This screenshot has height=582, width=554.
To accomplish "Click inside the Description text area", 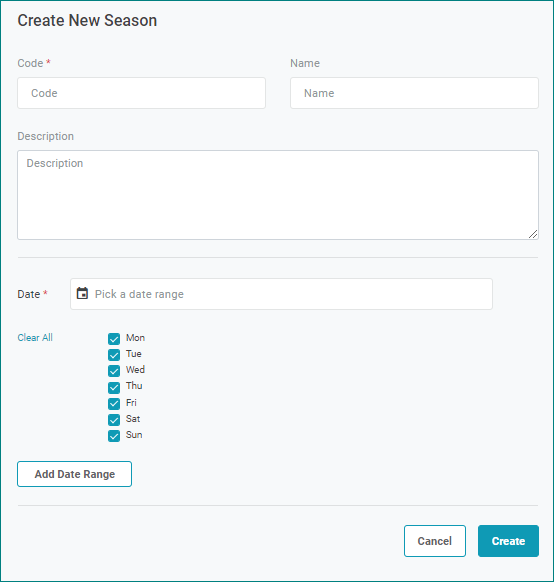I will (278, 195).
